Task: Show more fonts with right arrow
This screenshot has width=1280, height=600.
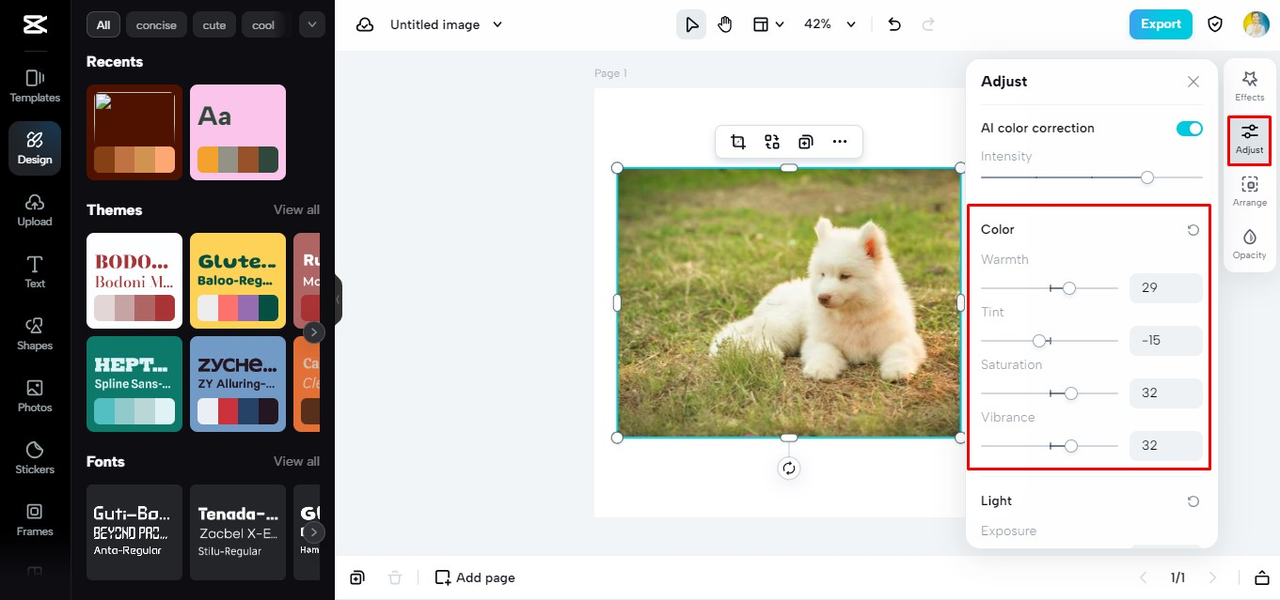Action: point(314,532)
